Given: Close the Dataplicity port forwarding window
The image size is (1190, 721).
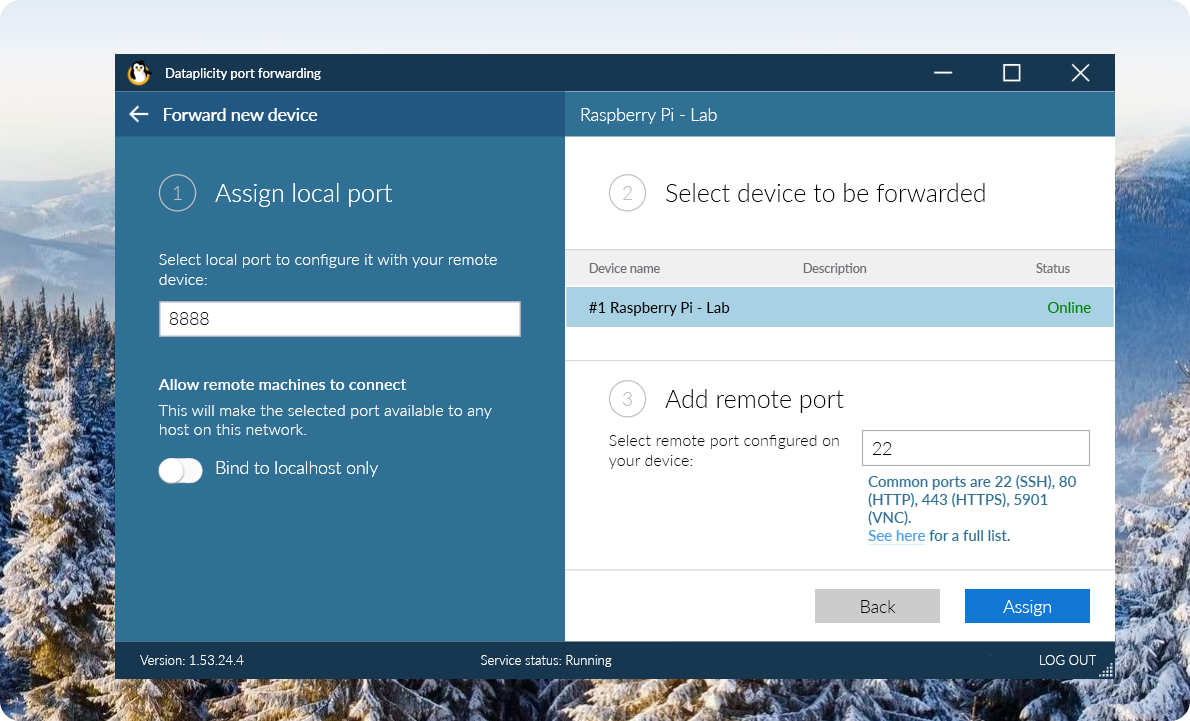Looking at the screenshot, I should [x=1080, y=73].
